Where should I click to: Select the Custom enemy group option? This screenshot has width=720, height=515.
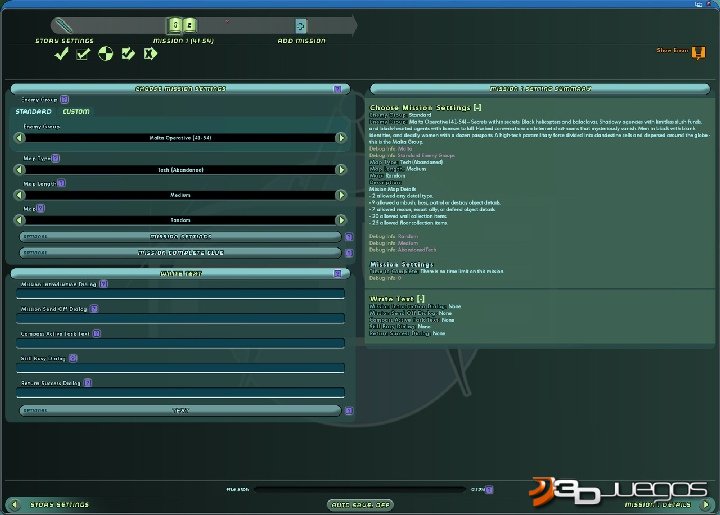(x=75, y=112)
